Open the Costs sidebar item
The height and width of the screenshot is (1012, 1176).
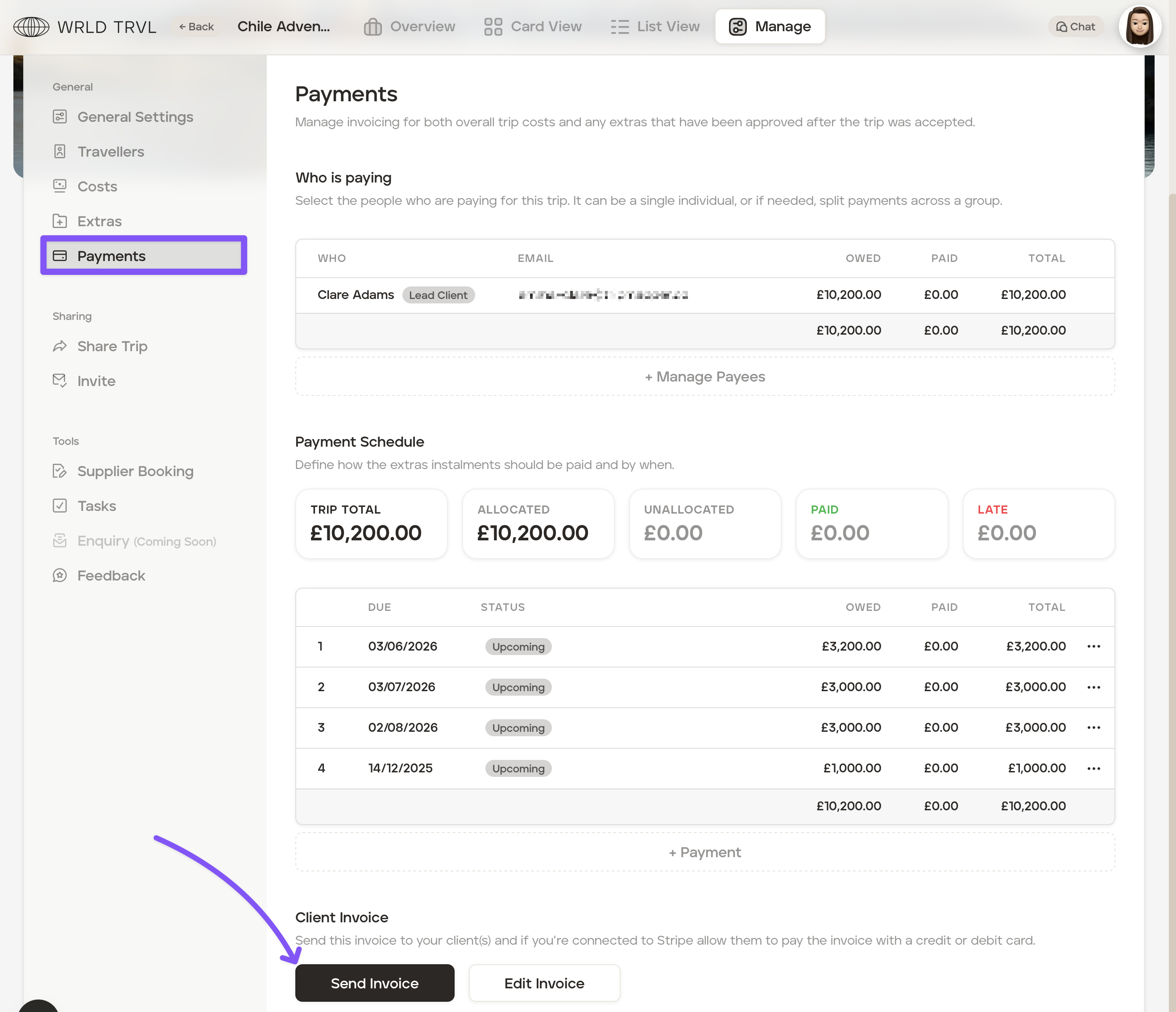[96, 186]
